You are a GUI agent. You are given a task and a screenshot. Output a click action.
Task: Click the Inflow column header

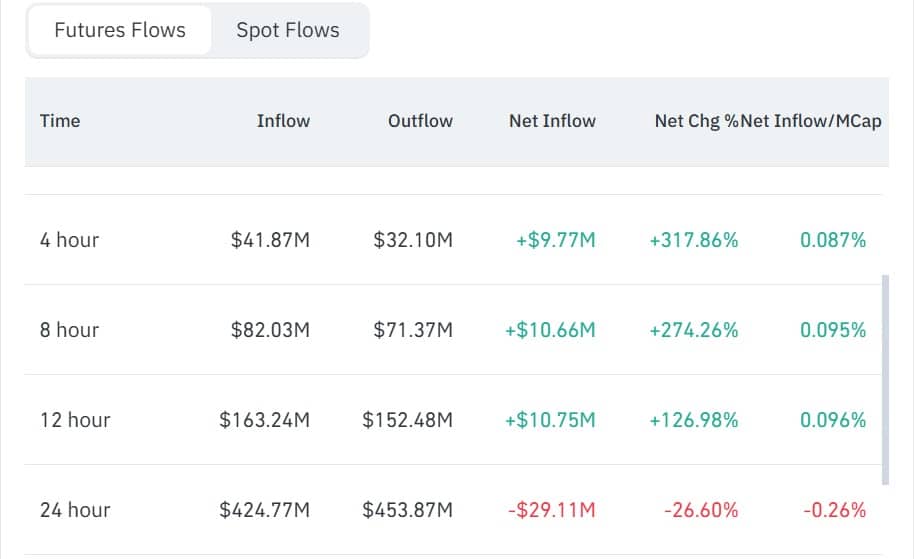click(x=283, y=121)
